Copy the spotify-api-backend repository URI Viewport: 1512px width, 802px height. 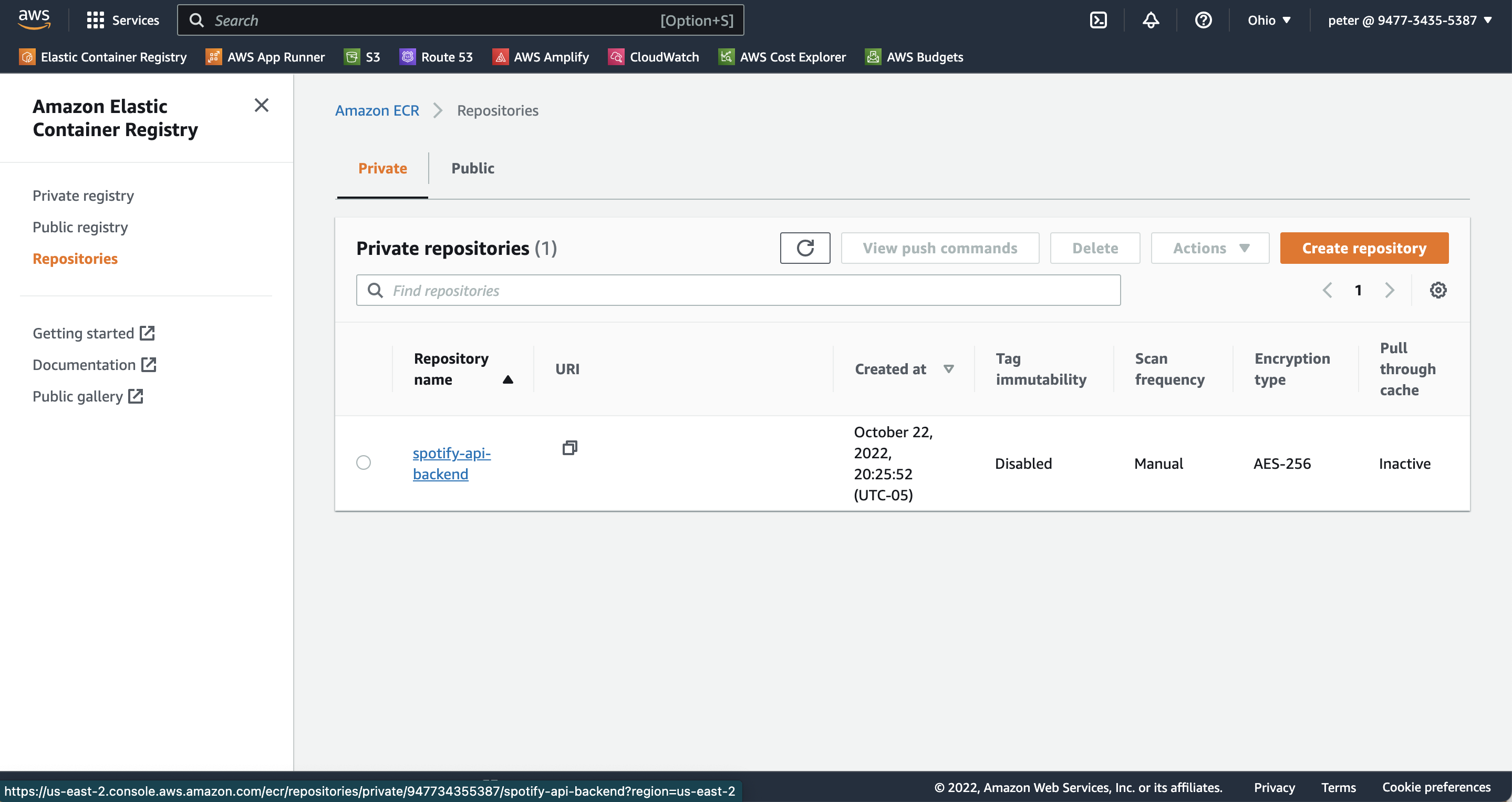(x=569, y=448)
